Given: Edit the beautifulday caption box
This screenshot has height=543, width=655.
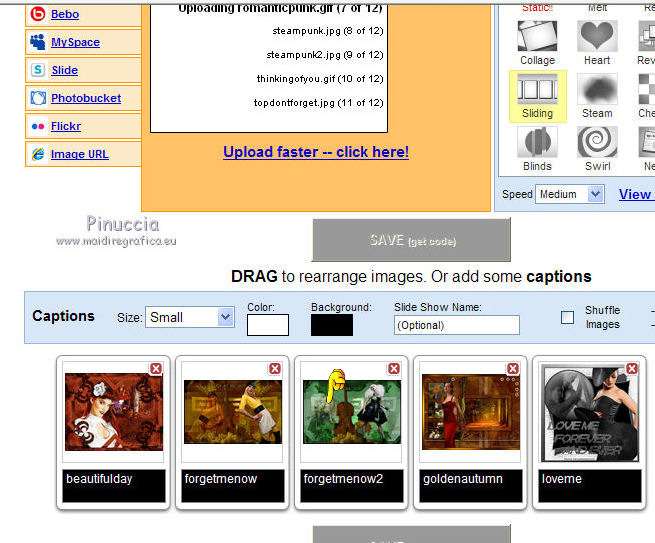Looking at the screenshot, I should point(114,486).
